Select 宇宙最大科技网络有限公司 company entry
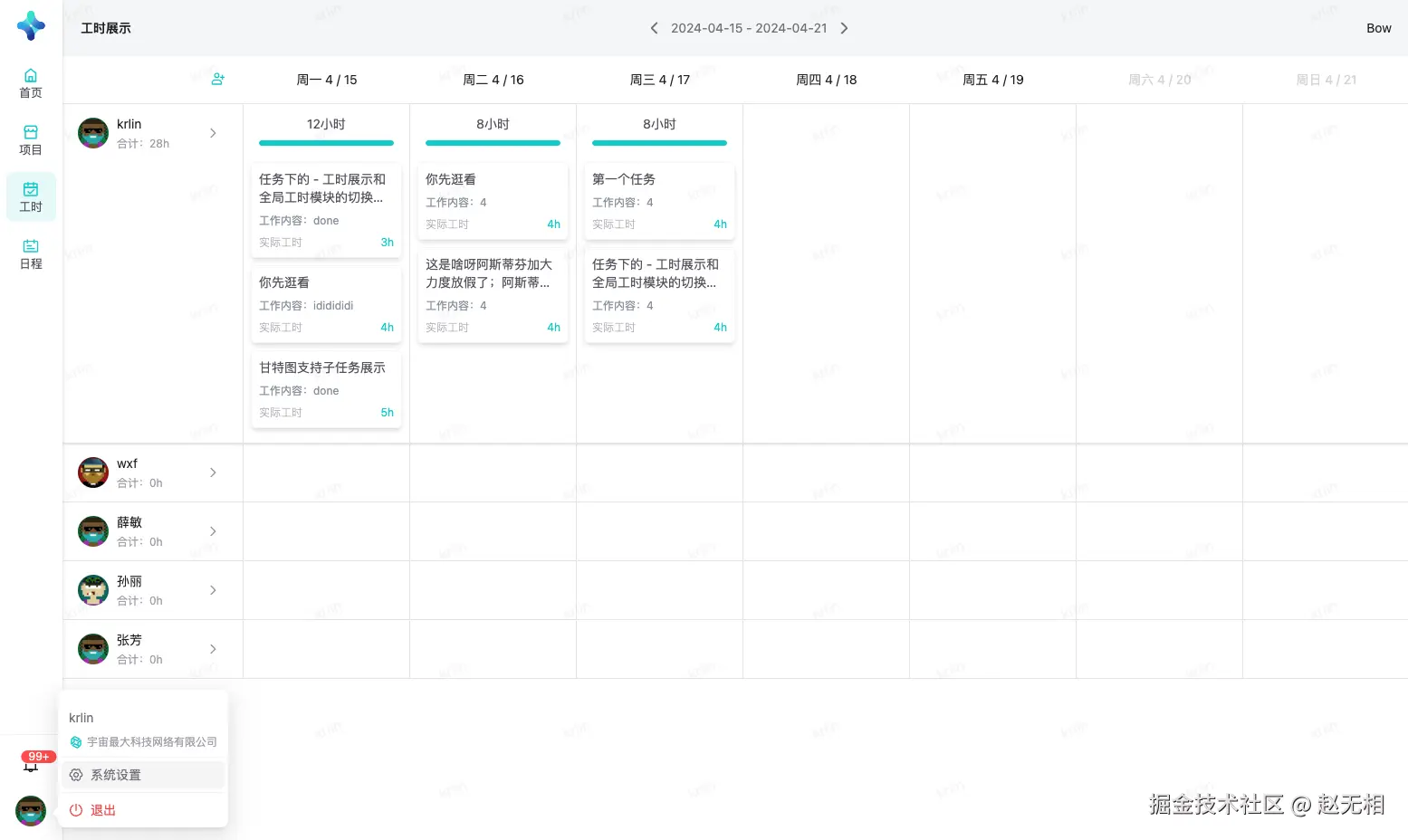 (143, 742)
